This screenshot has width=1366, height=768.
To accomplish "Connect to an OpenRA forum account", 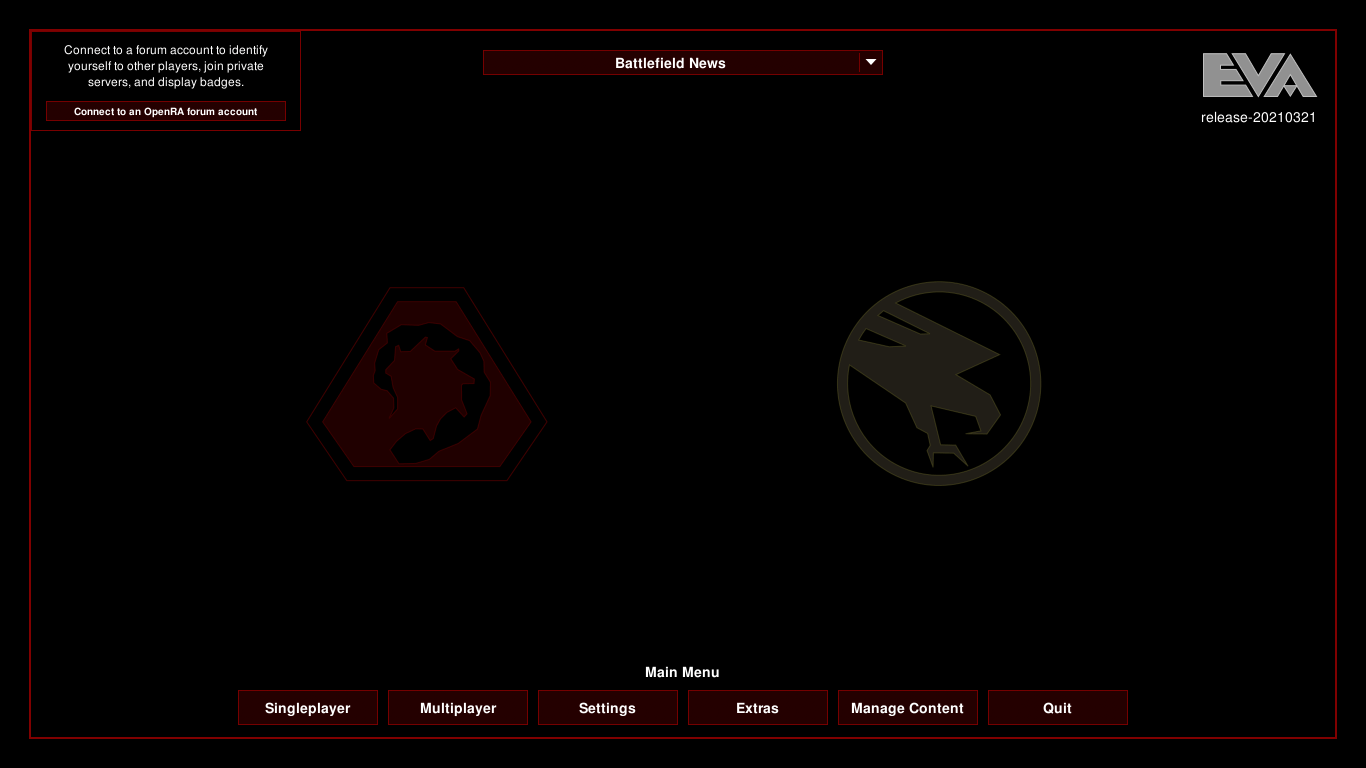I will coord(166,111).
